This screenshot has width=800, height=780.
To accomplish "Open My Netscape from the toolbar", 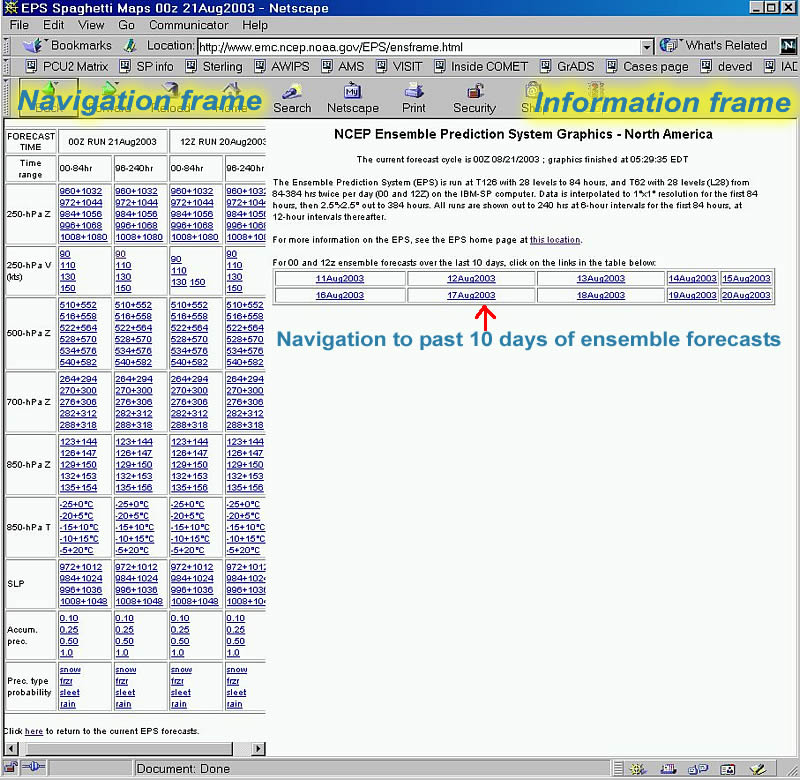I will [353, 99].
